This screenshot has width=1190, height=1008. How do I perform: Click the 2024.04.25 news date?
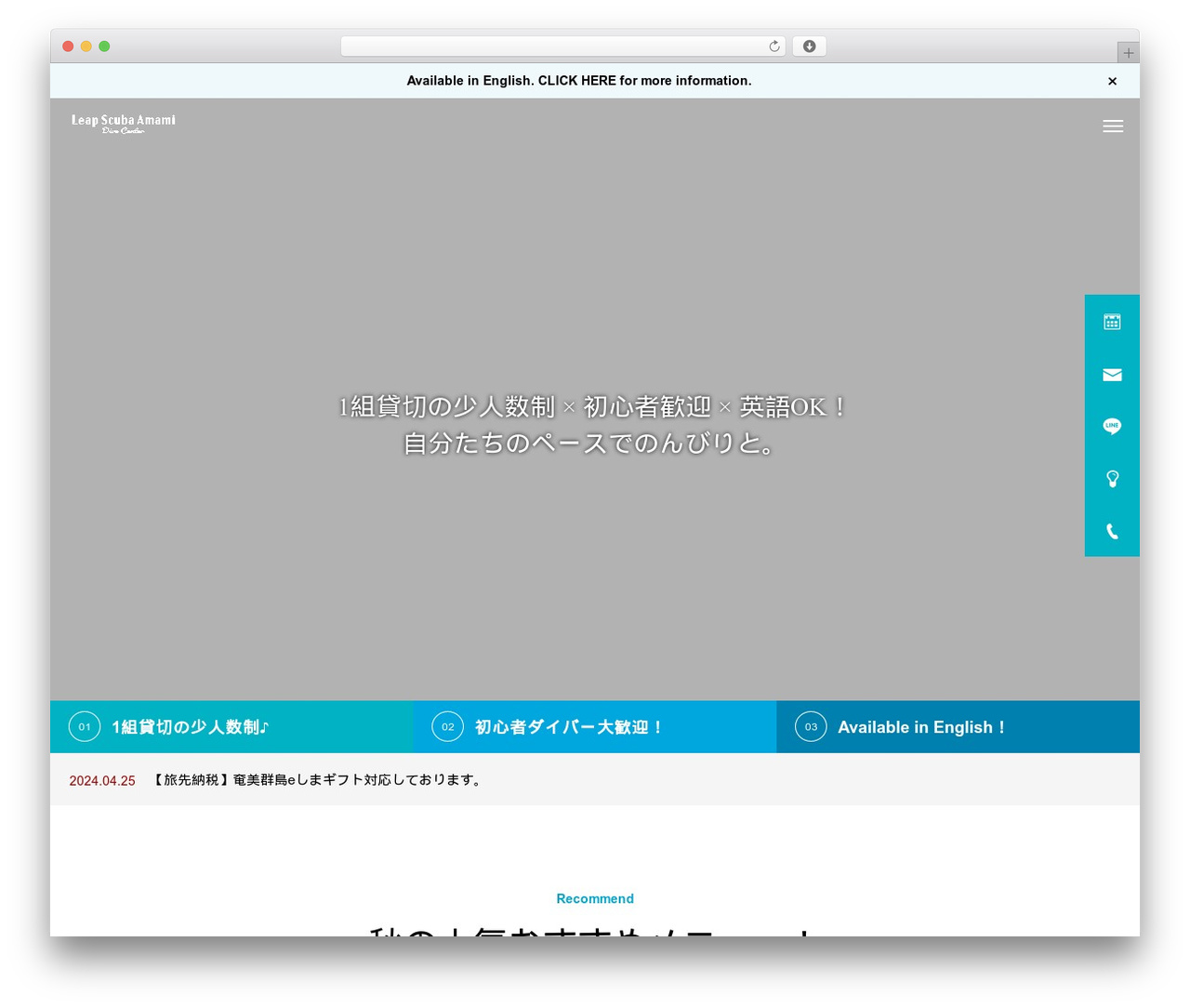click(x=102, y=781)
